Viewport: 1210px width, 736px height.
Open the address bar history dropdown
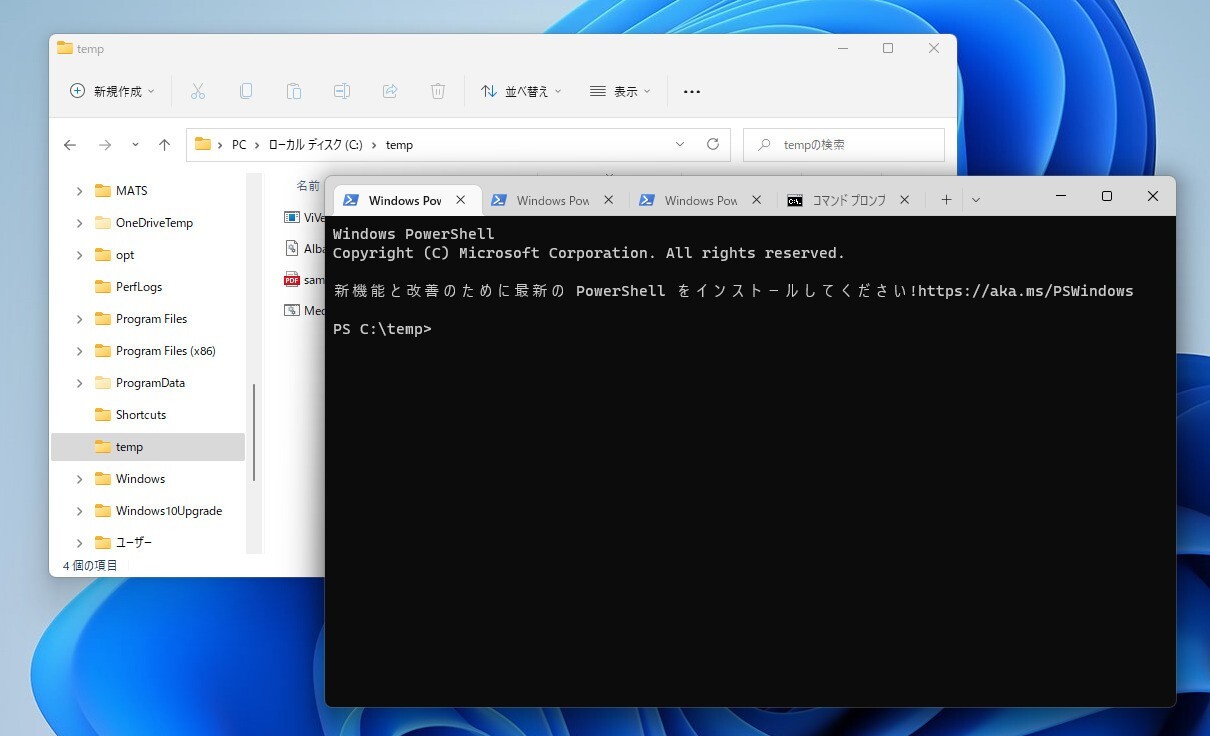point(680,145)
